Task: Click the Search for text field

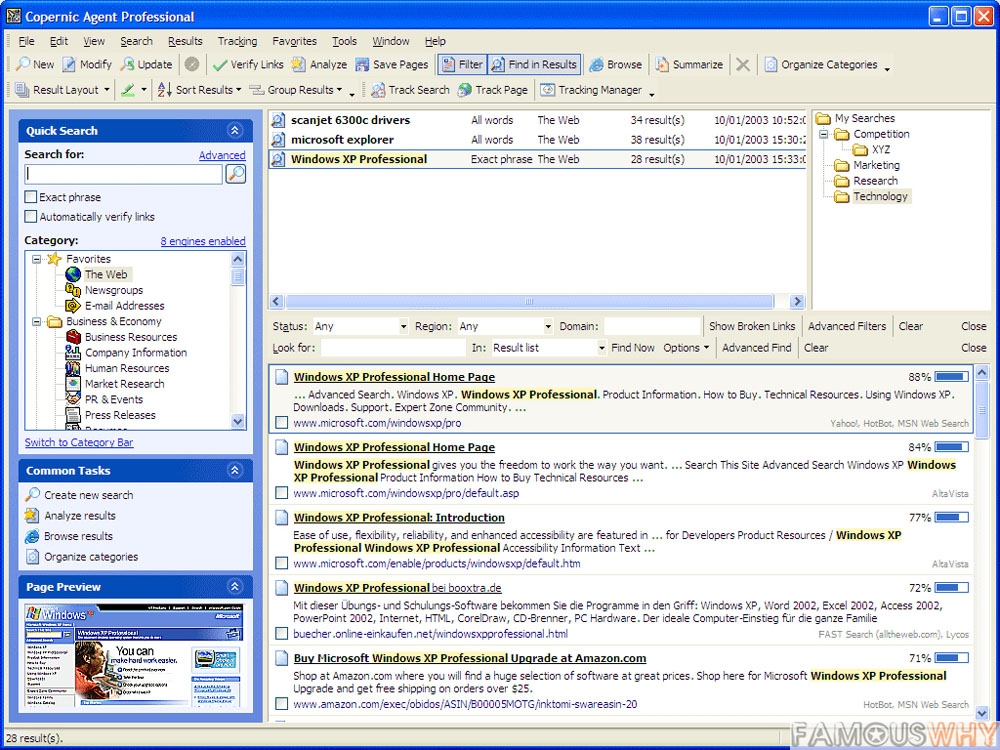Action: (x=124, y=173)
